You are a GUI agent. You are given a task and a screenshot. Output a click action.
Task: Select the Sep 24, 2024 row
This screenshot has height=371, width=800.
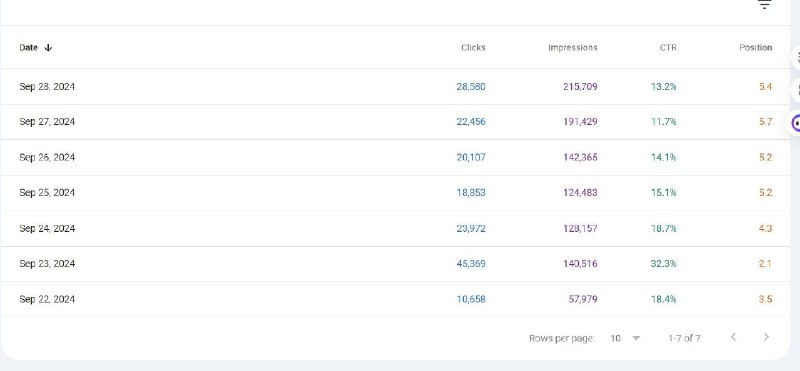[395, 228]
